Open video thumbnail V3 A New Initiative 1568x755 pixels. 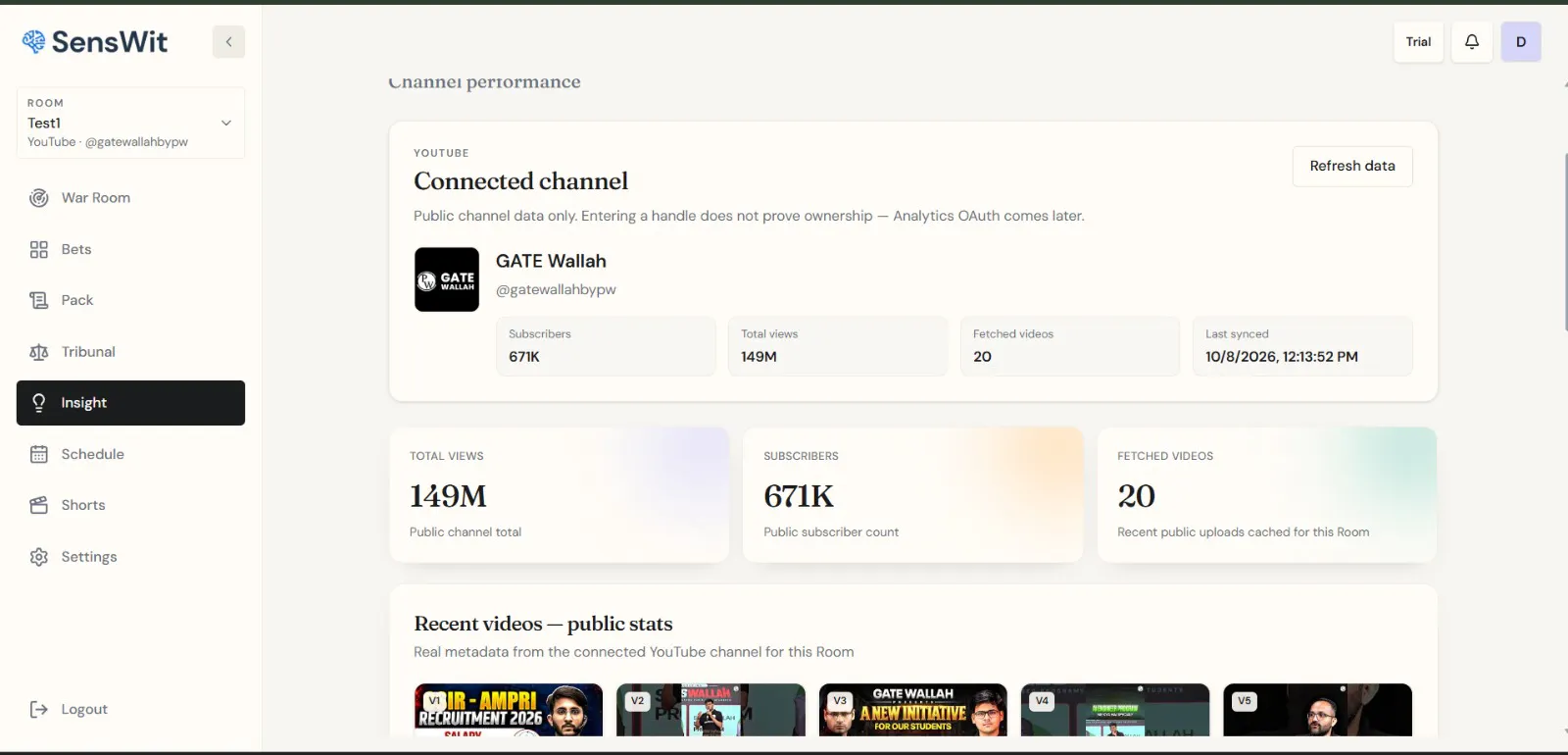pos(913,710)
